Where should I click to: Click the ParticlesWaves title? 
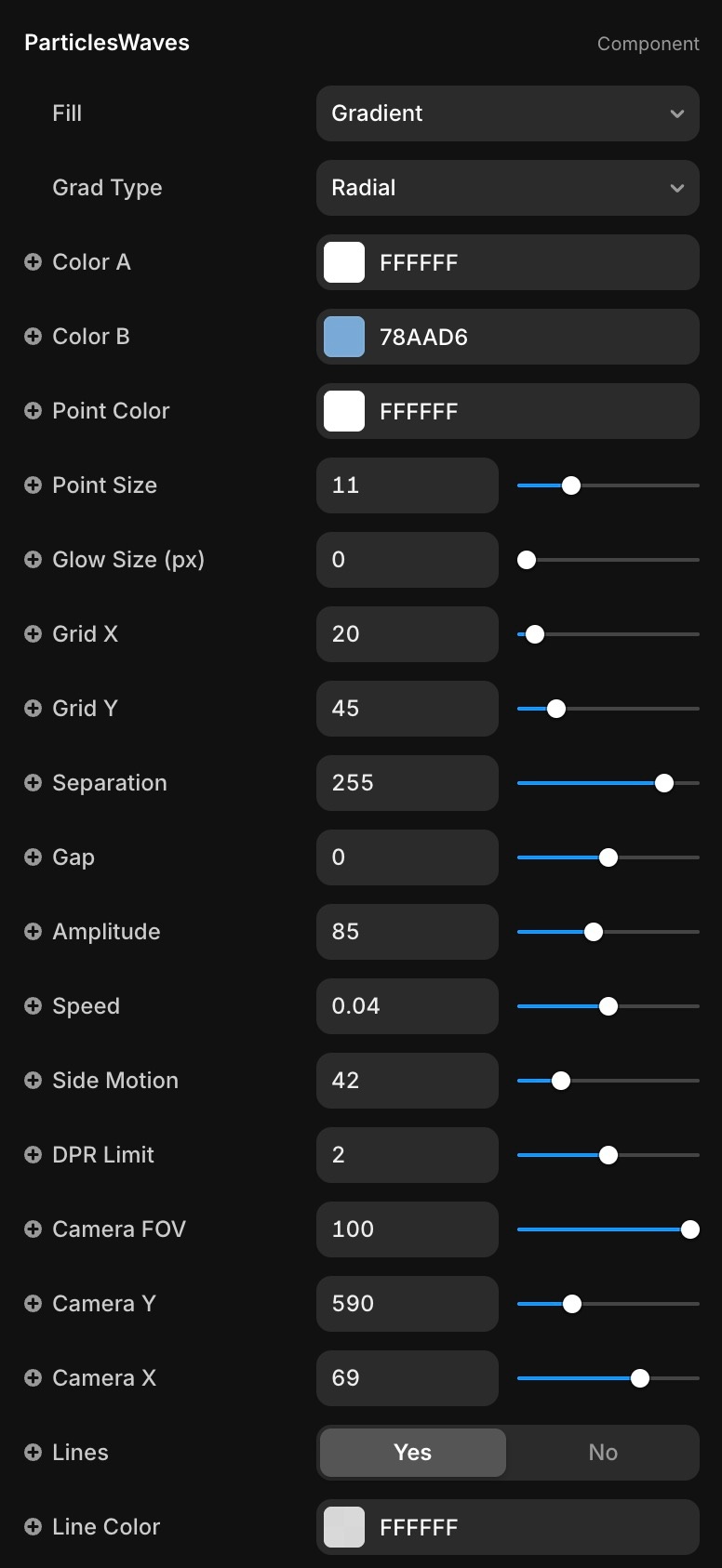[107, 43]
